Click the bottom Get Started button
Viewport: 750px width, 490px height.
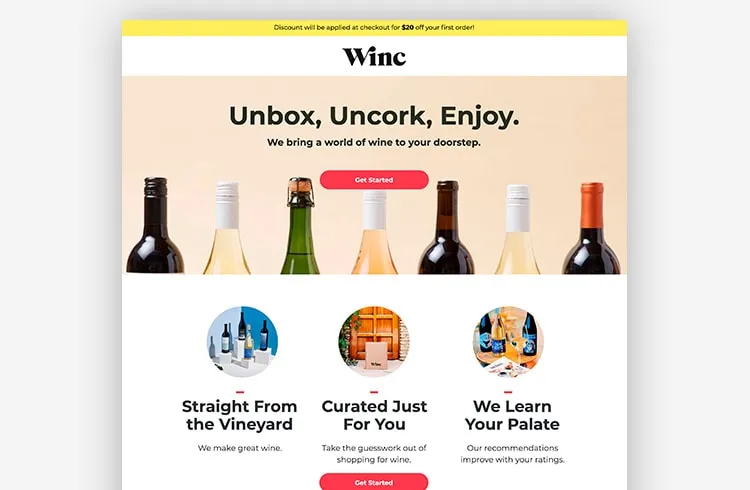pyautogui.click(x=374, y=482)
